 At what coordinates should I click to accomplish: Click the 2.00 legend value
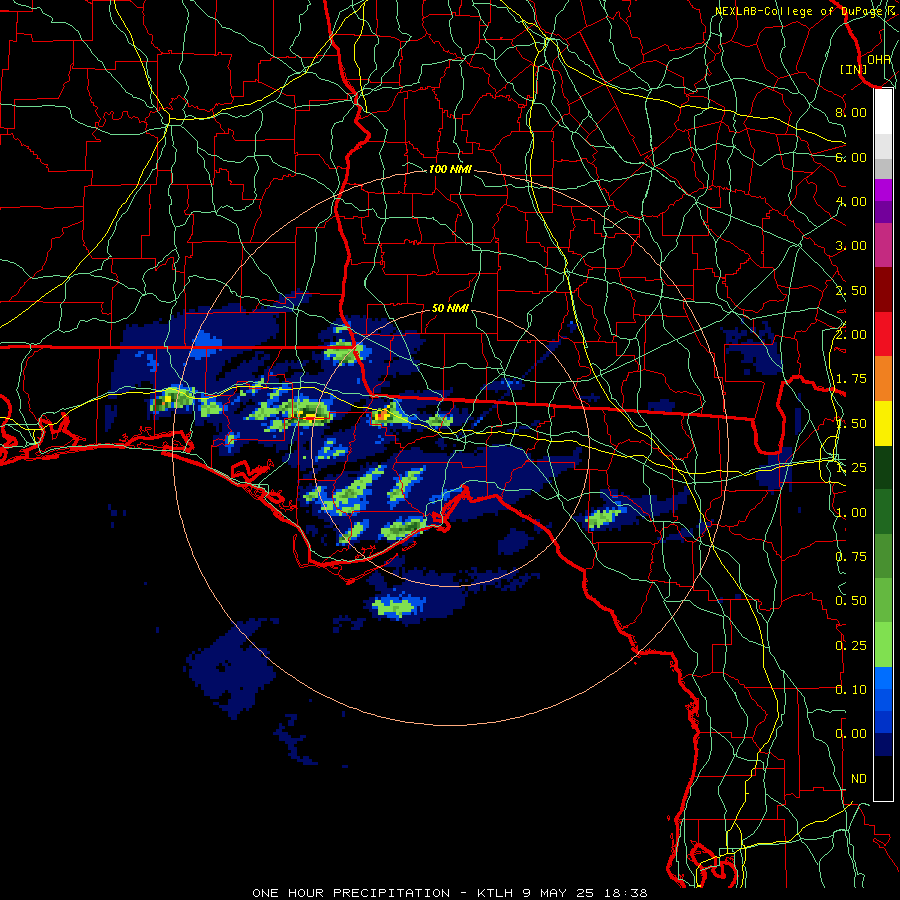[851, 335]
